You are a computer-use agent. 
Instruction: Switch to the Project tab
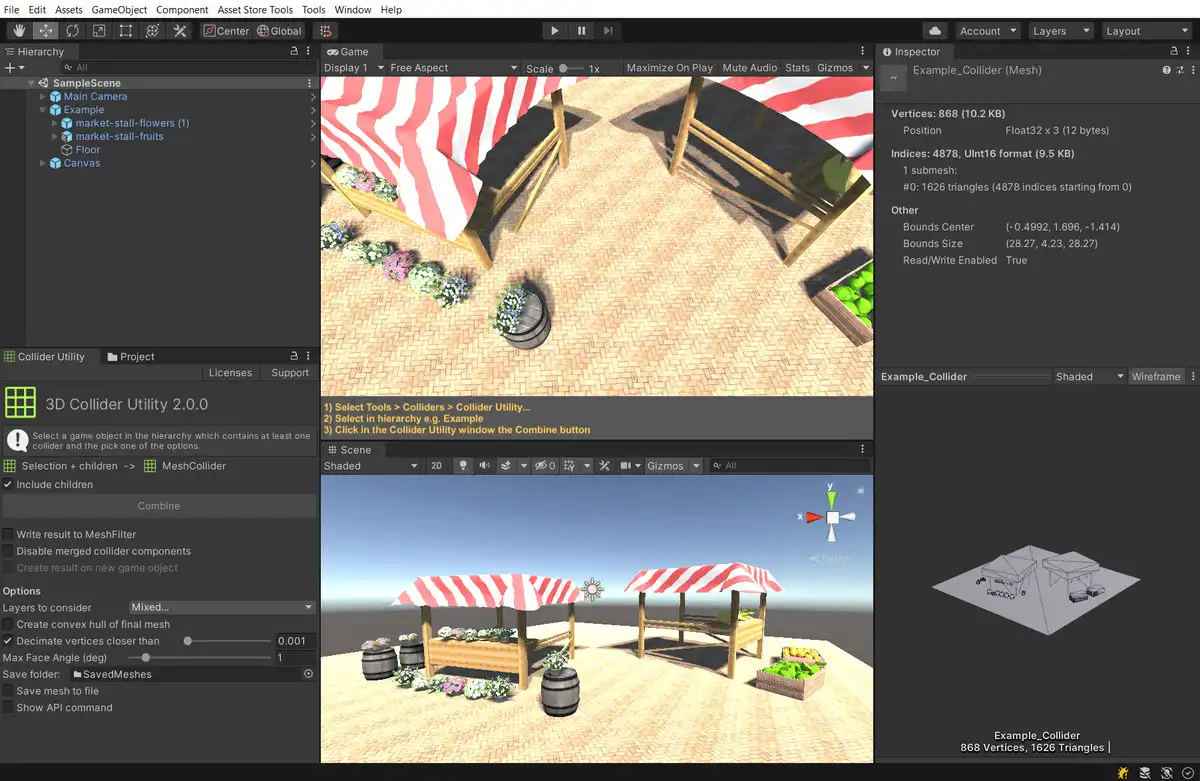tap(130, 357)
